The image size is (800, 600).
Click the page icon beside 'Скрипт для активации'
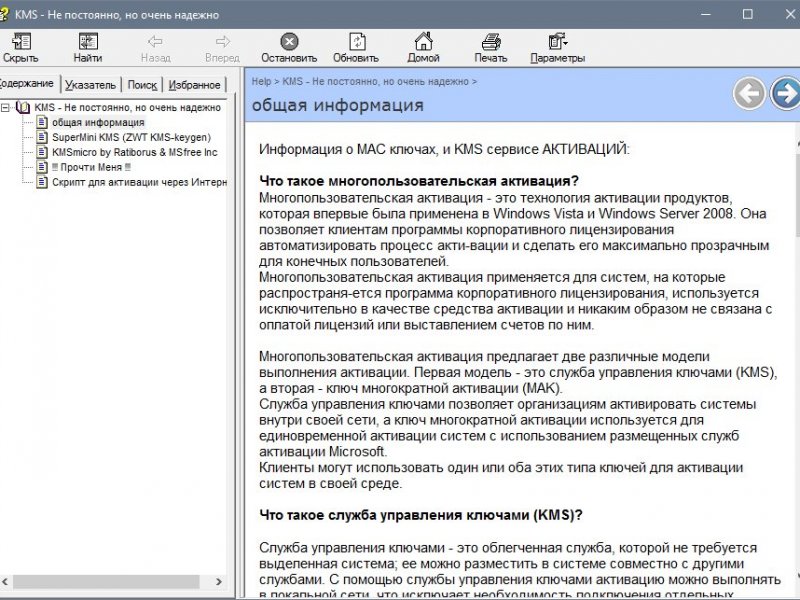click(x=42, y=182)
